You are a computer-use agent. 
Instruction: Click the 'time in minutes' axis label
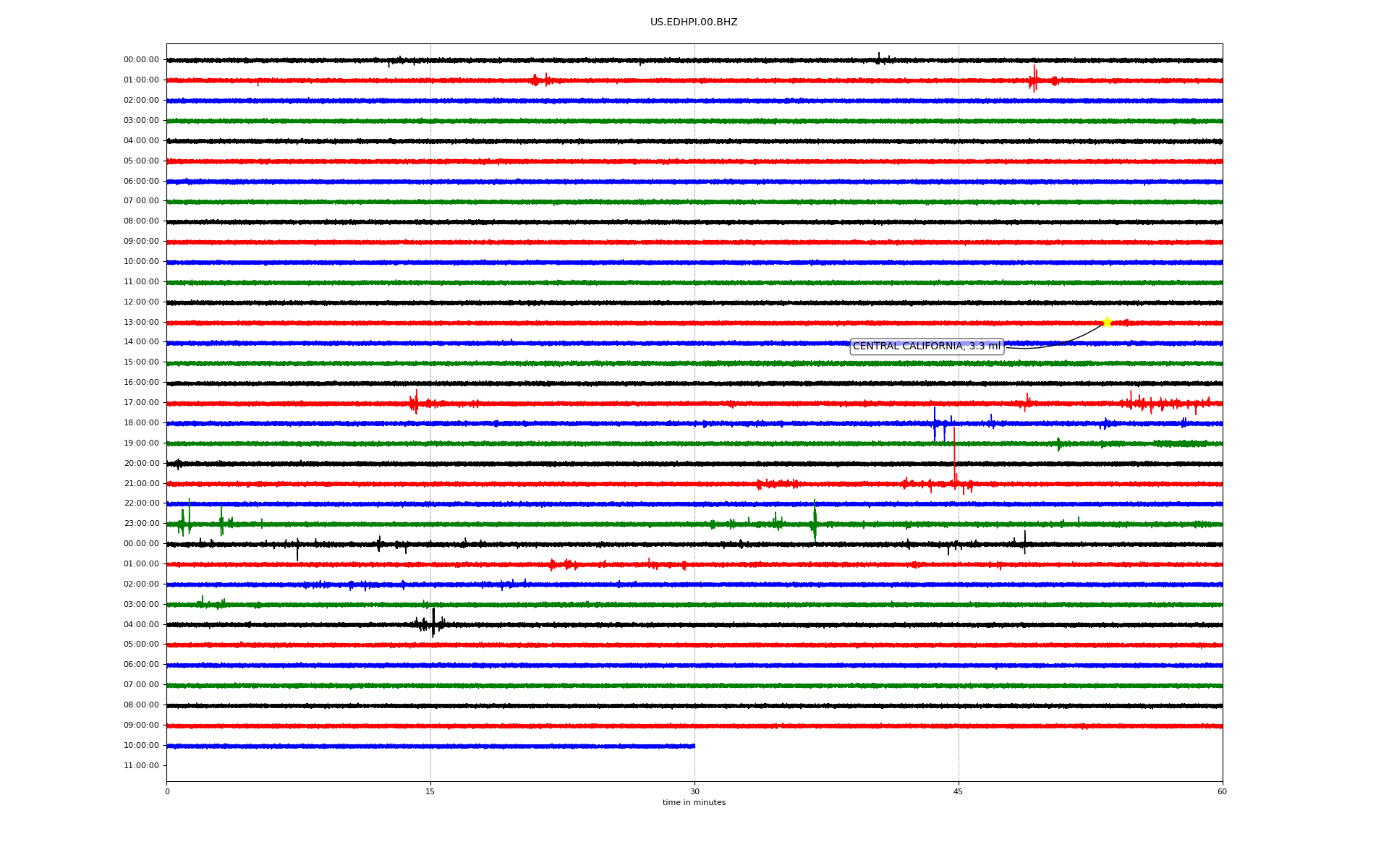pos(694,803)
